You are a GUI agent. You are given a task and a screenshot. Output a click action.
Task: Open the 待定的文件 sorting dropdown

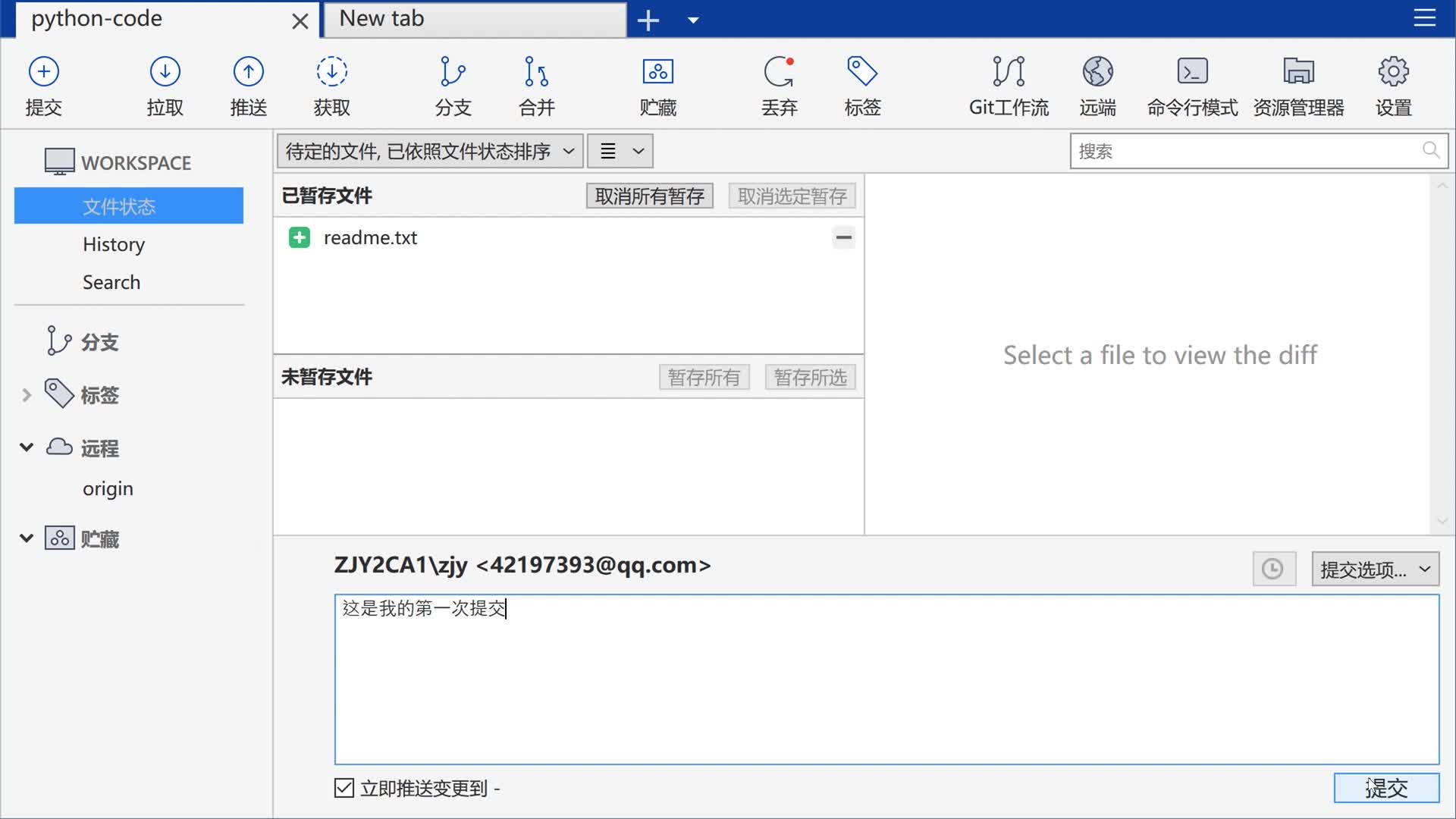coord(430,151)
